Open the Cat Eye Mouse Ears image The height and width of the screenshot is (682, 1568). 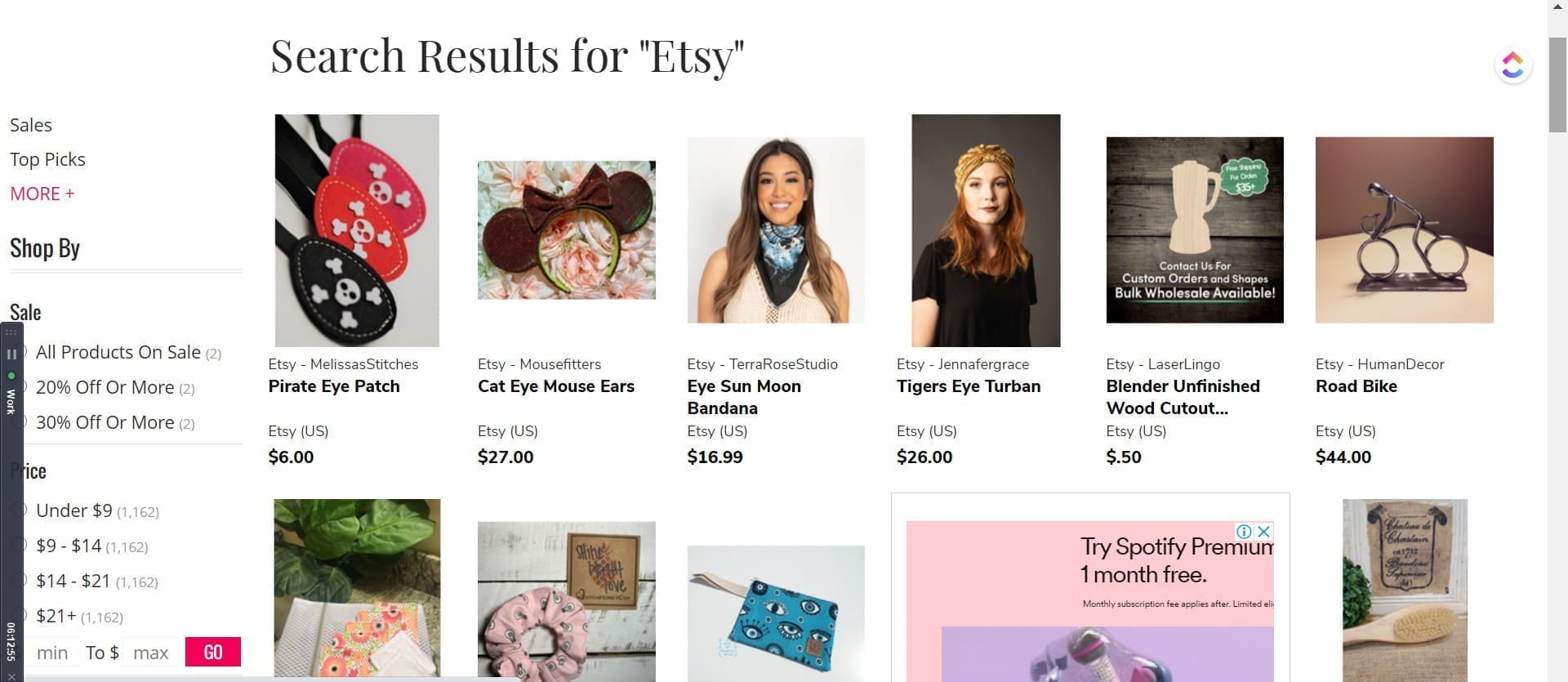pos(566,230)
